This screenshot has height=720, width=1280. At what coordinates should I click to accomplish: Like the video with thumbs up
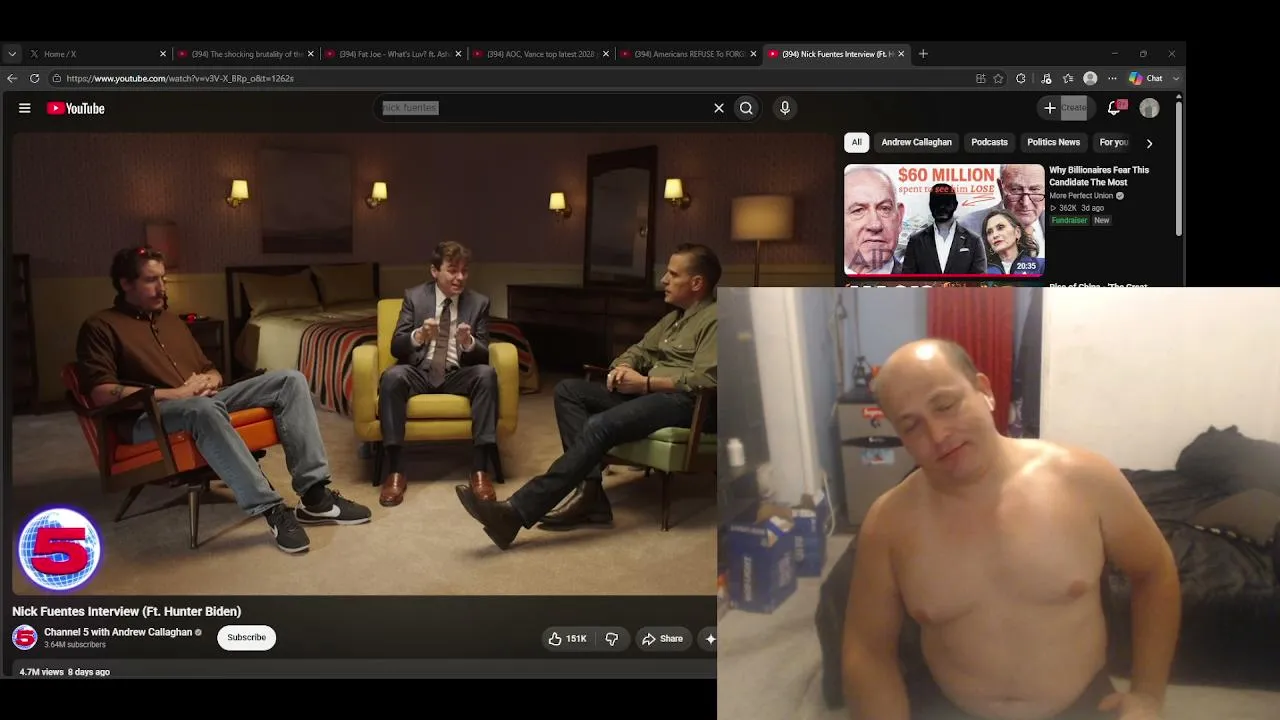tap(566, 639)
